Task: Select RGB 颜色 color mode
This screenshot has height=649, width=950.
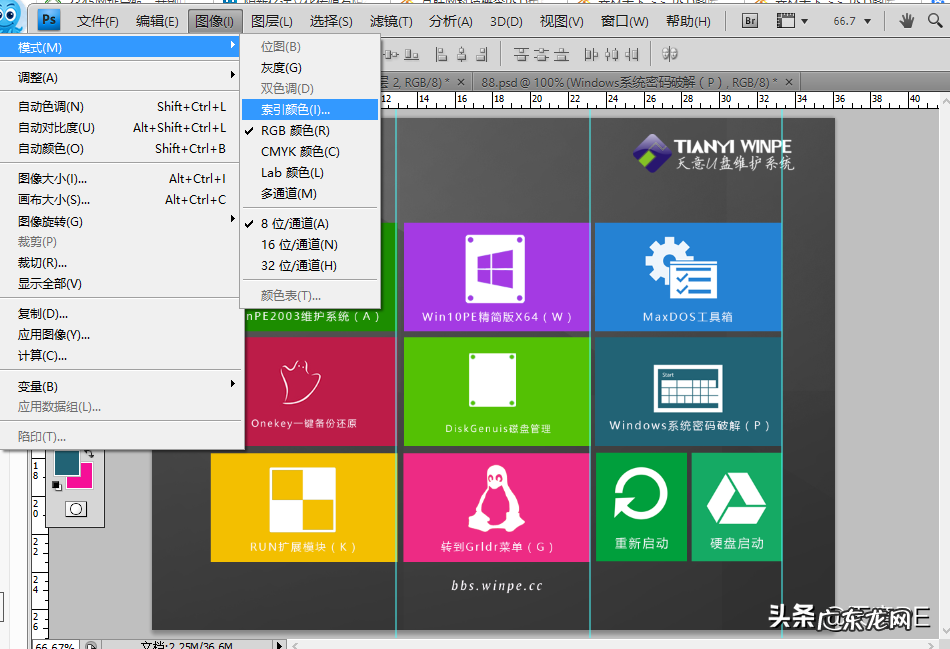Action: click(295, 131)
